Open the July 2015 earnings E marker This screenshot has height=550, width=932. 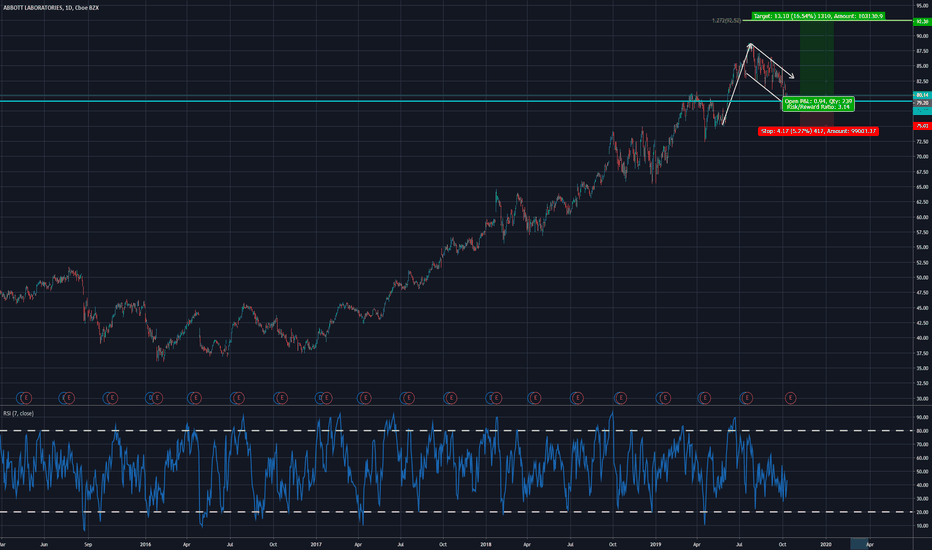coord(69,398)
